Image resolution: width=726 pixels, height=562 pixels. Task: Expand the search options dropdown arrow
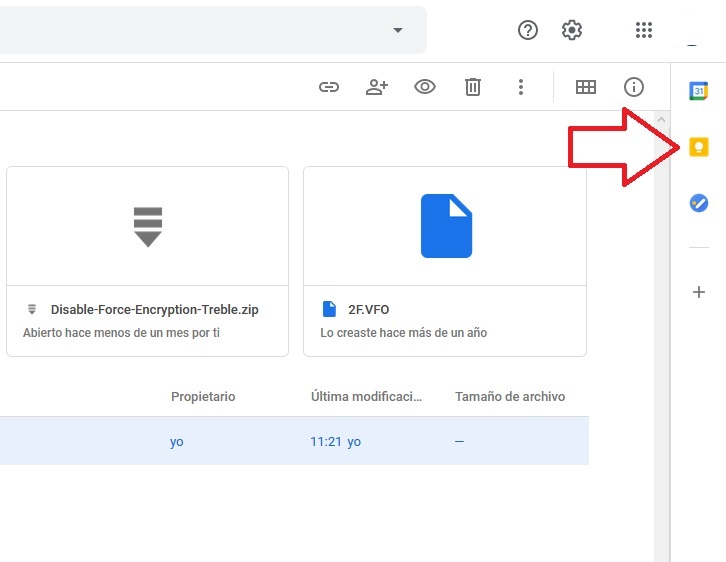pyautogui.click(x=398, y=30)
